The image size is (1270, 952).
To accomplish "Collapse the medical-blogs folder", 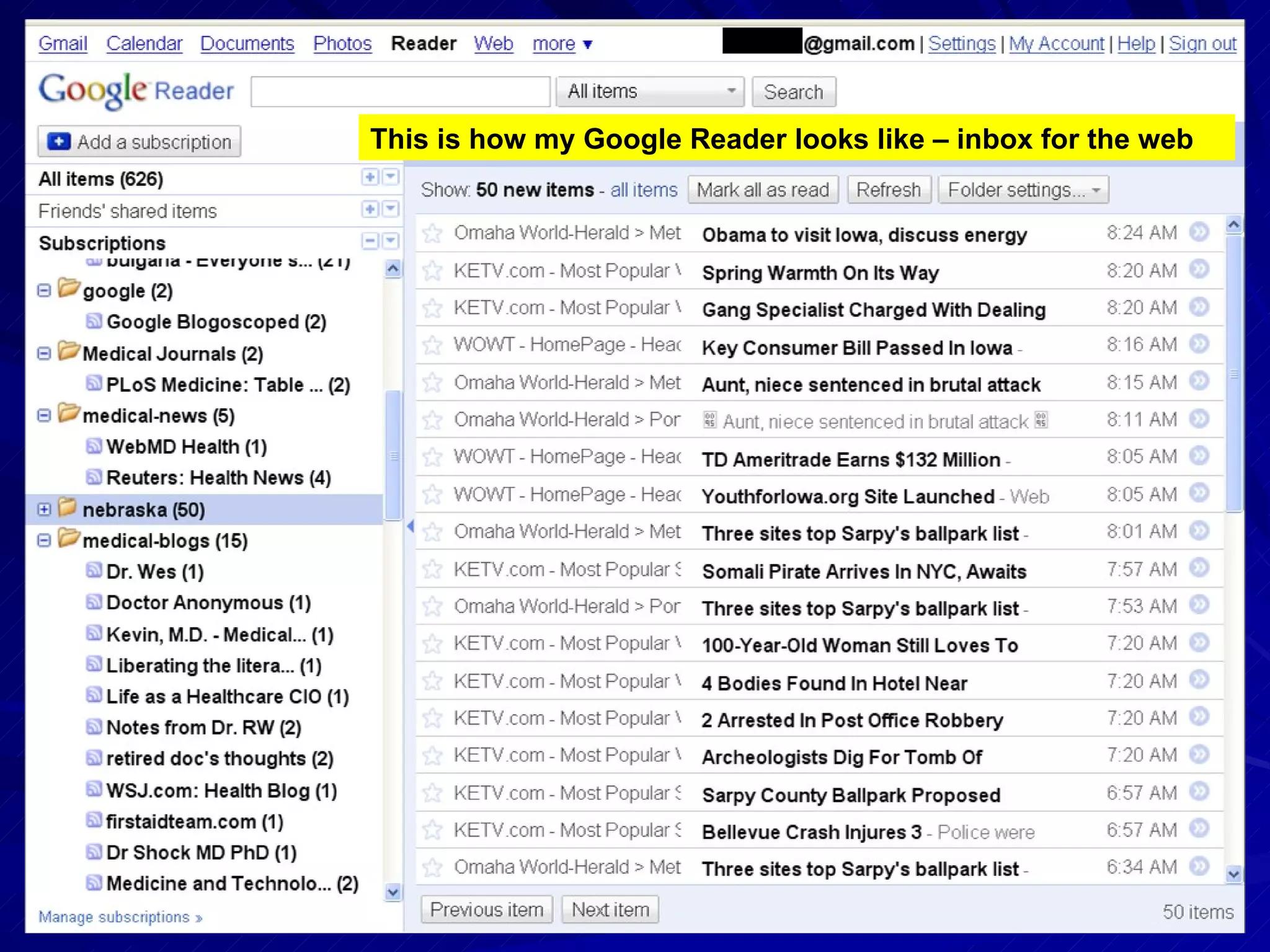I will pos(44,540).
